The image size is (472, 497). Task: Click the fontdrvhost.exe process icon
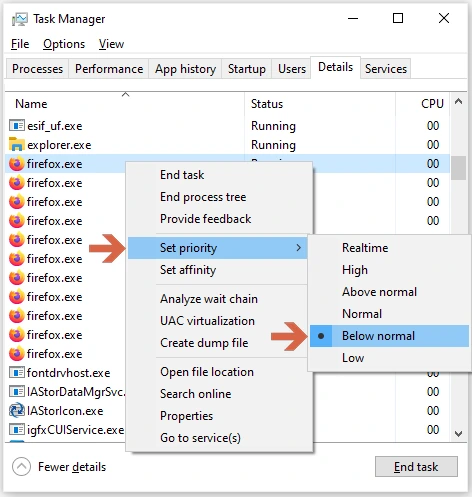[x=16, y=372]
